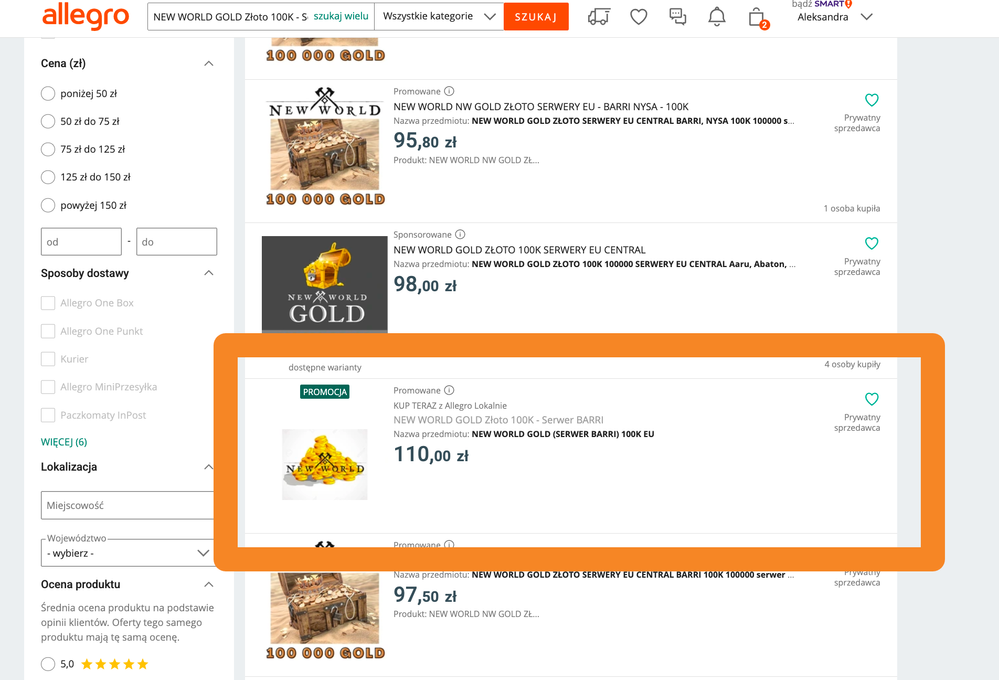Check Paczkomaty InPost delivery
Screen dimensions: 999x680
48,415
